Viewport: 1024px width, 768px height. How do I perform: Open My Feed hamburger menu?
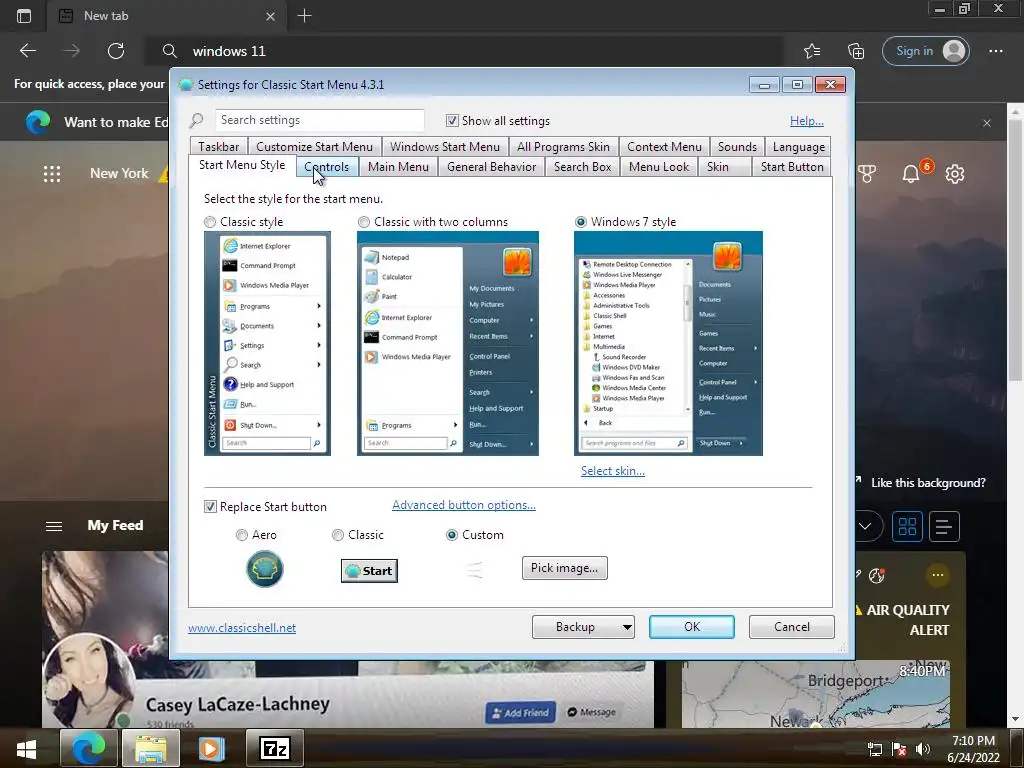point(54,526)
